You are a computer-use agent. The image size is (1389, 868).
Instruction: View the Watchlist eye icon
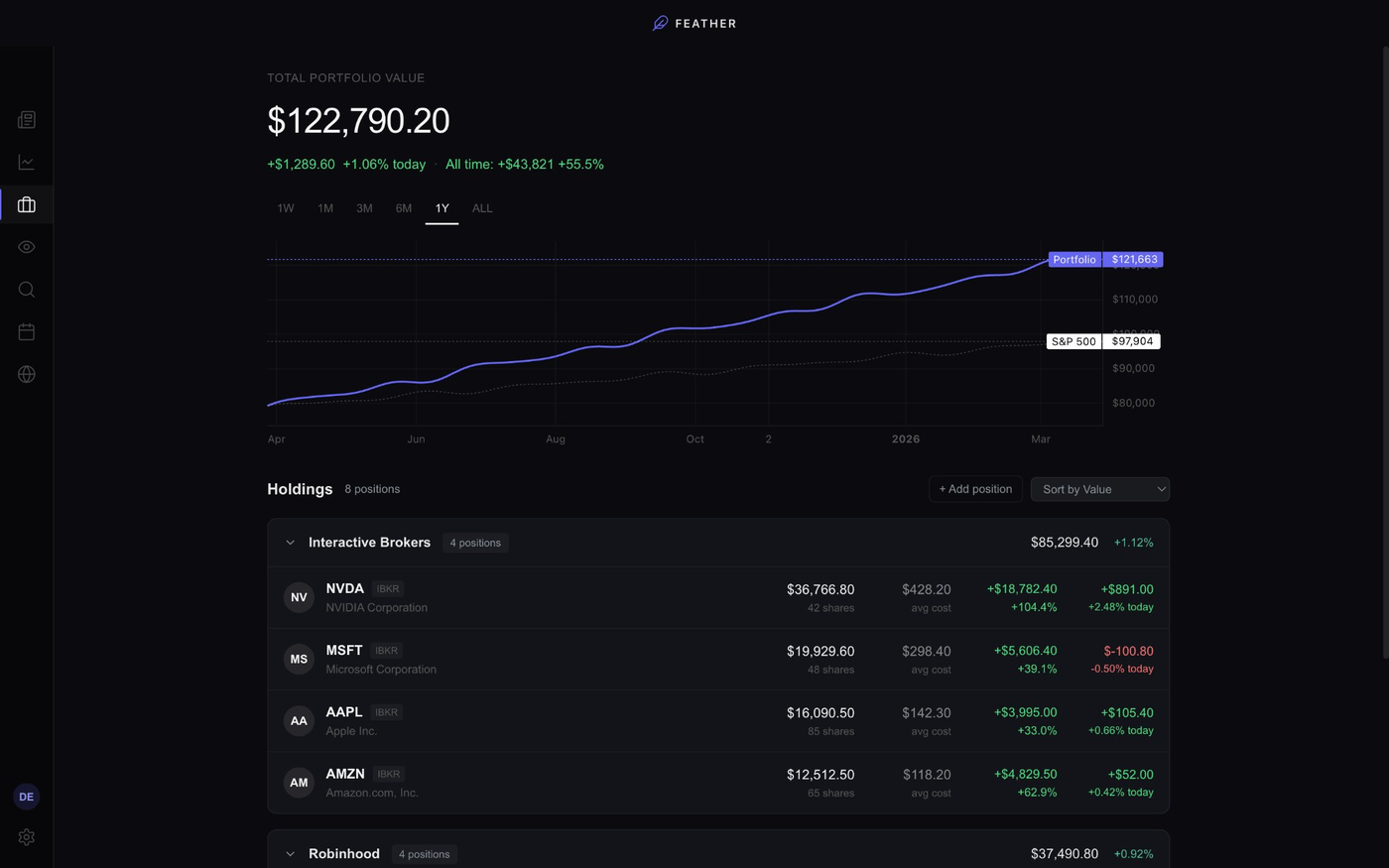(x=26, y=246)
